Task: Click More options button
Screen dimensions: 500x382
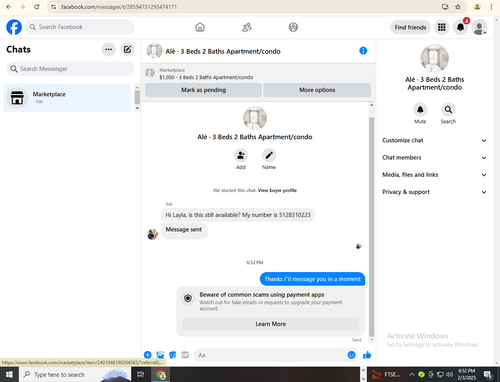Action: pos(317,90)
